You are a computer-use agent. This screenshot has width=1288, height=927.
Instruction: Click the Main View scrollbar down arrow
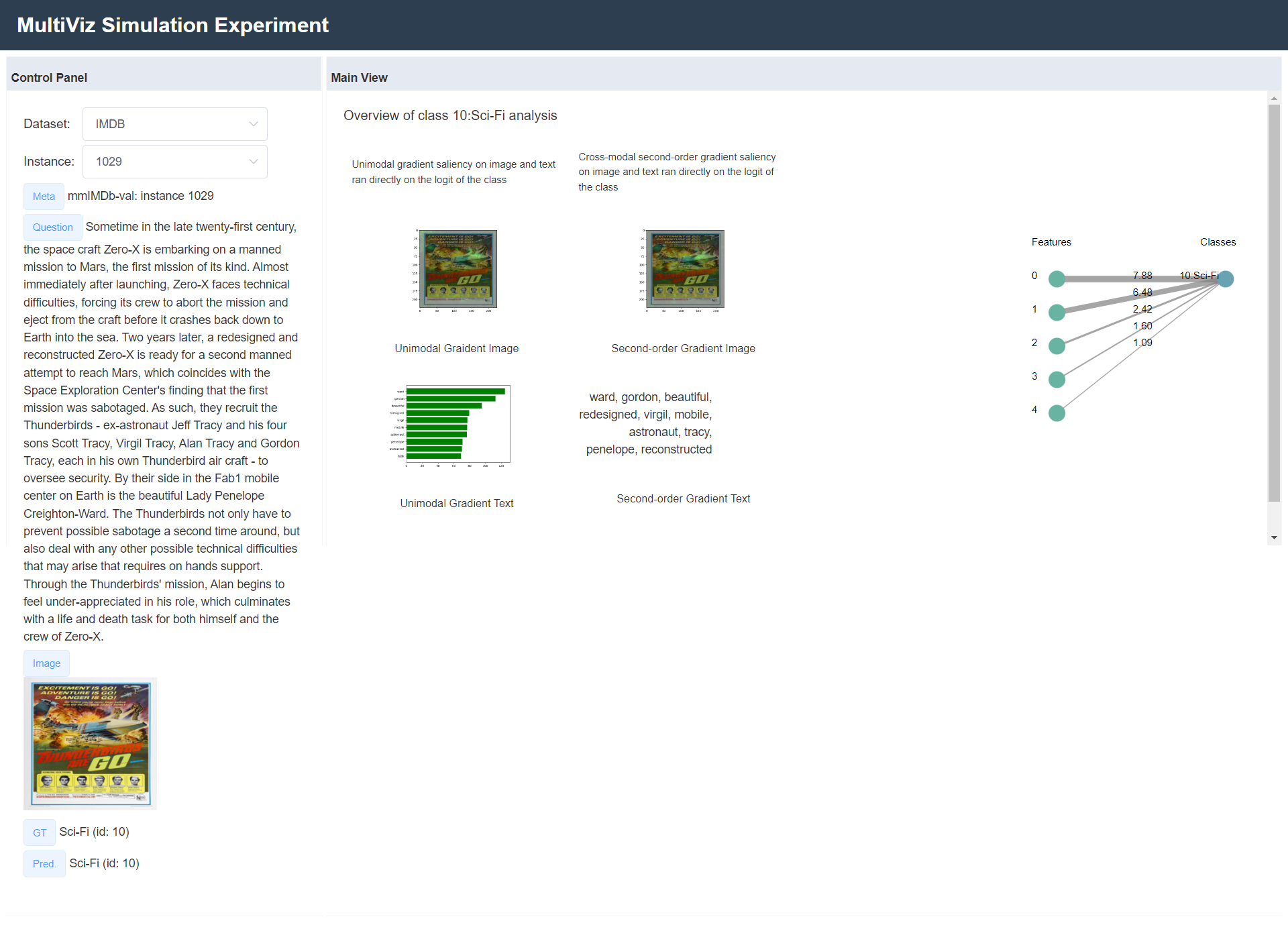1274,538
